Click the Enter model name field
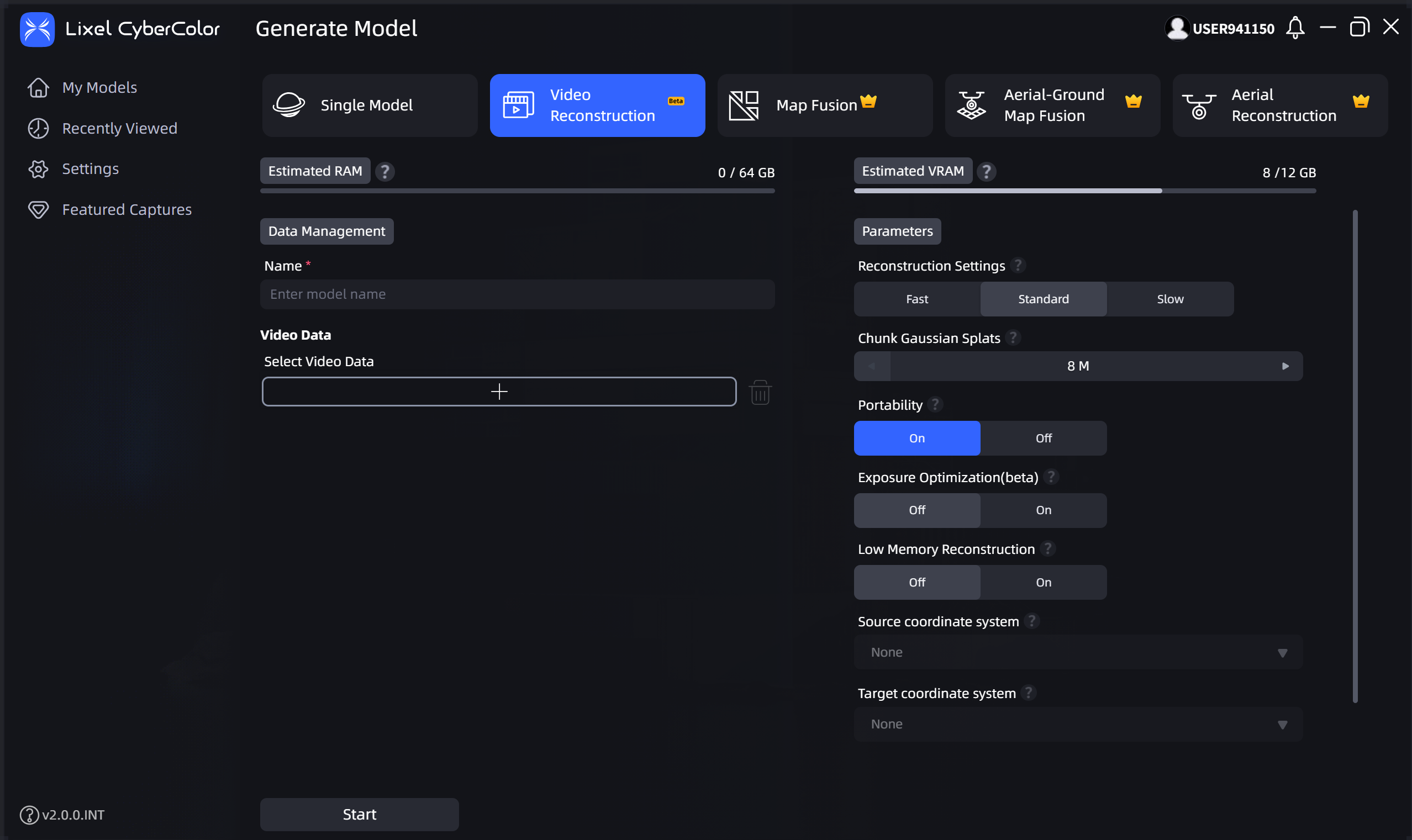The image size is (1412, 840). point(518,294)
